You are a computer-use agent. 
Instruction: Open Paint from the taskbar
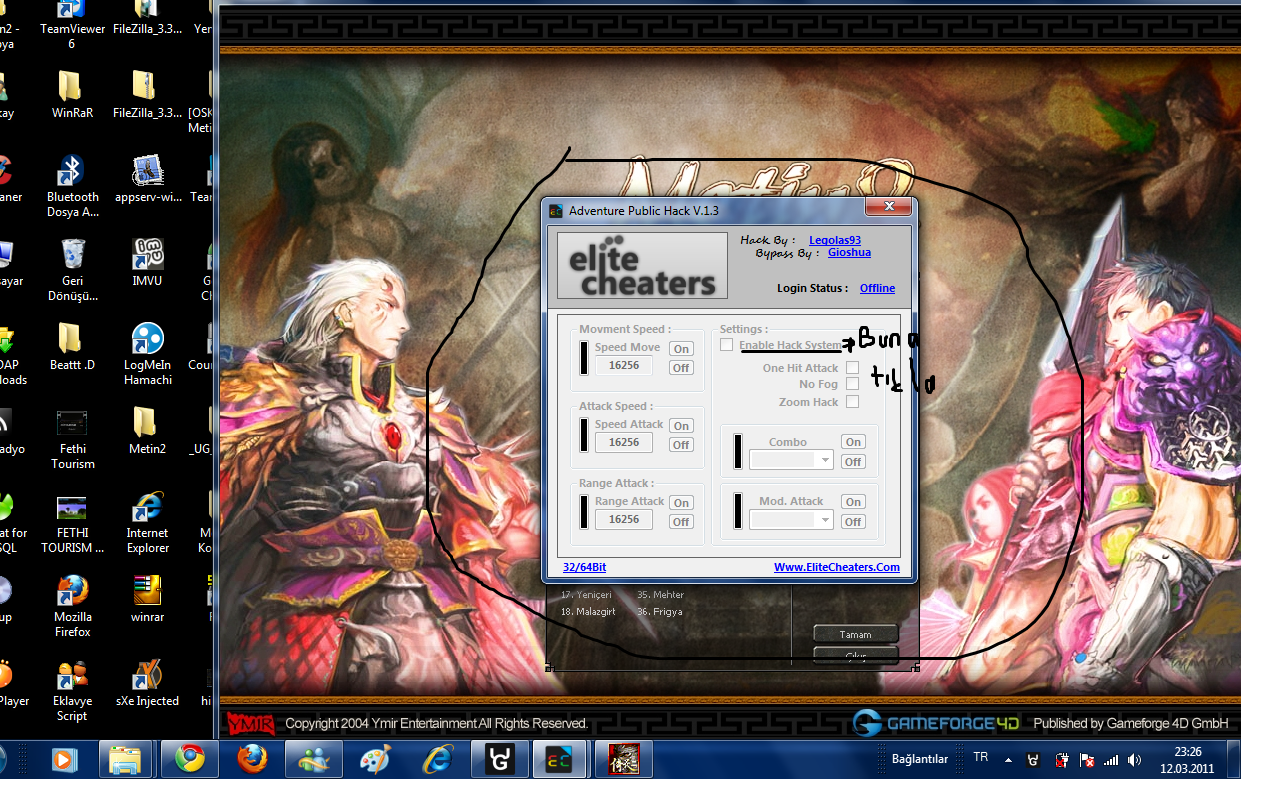click(376, 760)
